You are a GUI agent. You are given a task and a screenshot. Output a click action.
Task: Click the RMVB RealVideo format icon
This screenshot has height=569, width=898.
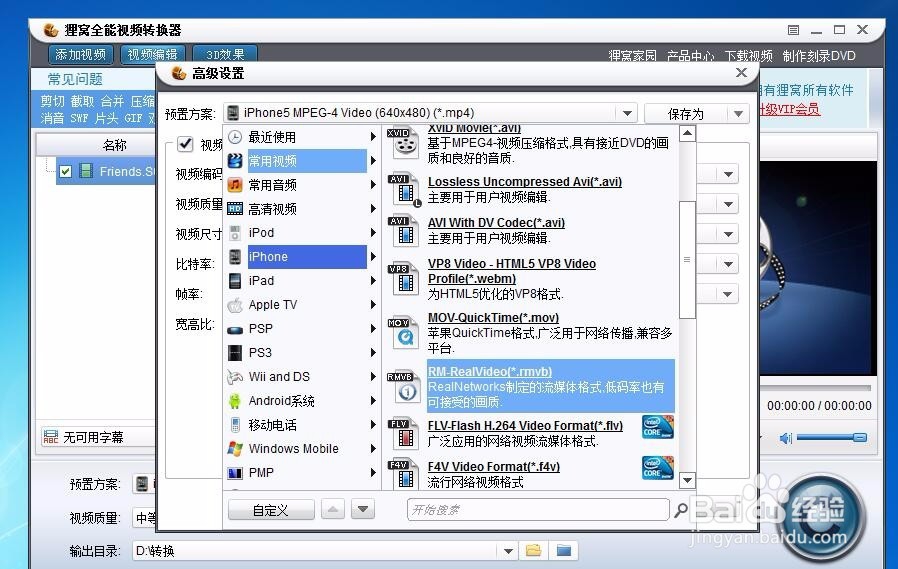404,388
